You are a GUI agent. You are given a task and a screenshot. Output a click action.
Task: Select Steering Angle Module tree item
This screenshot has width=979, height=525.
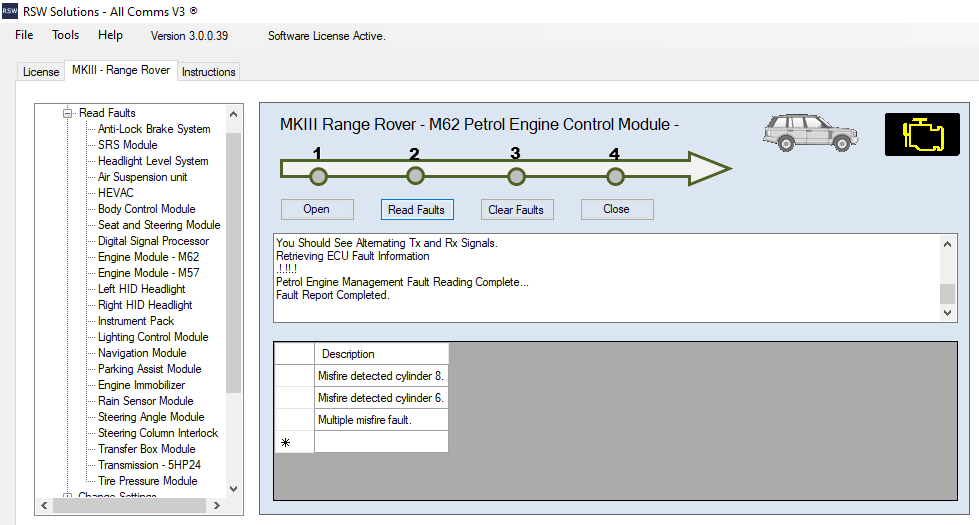[151, 417]
